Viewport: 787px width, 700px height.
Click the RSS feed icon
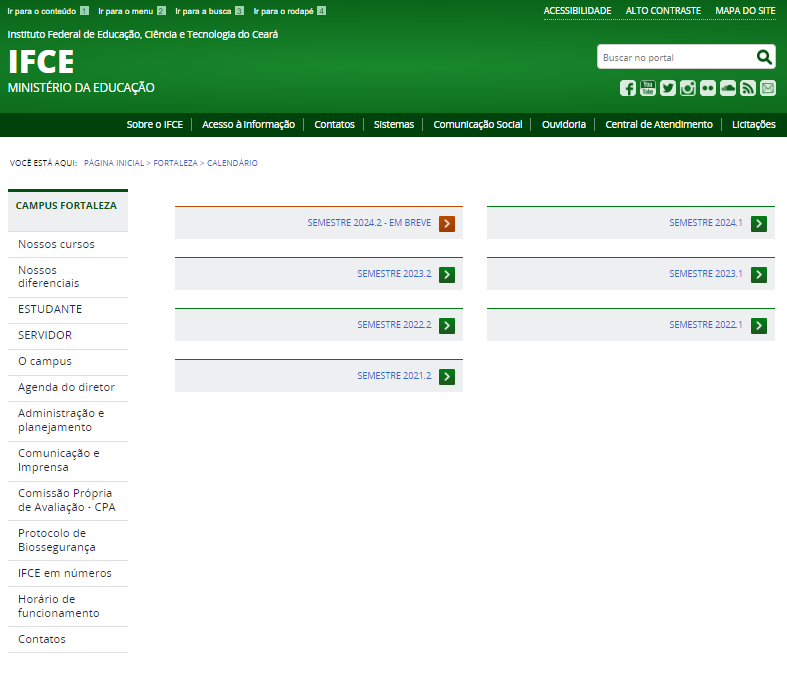point(748,88)
